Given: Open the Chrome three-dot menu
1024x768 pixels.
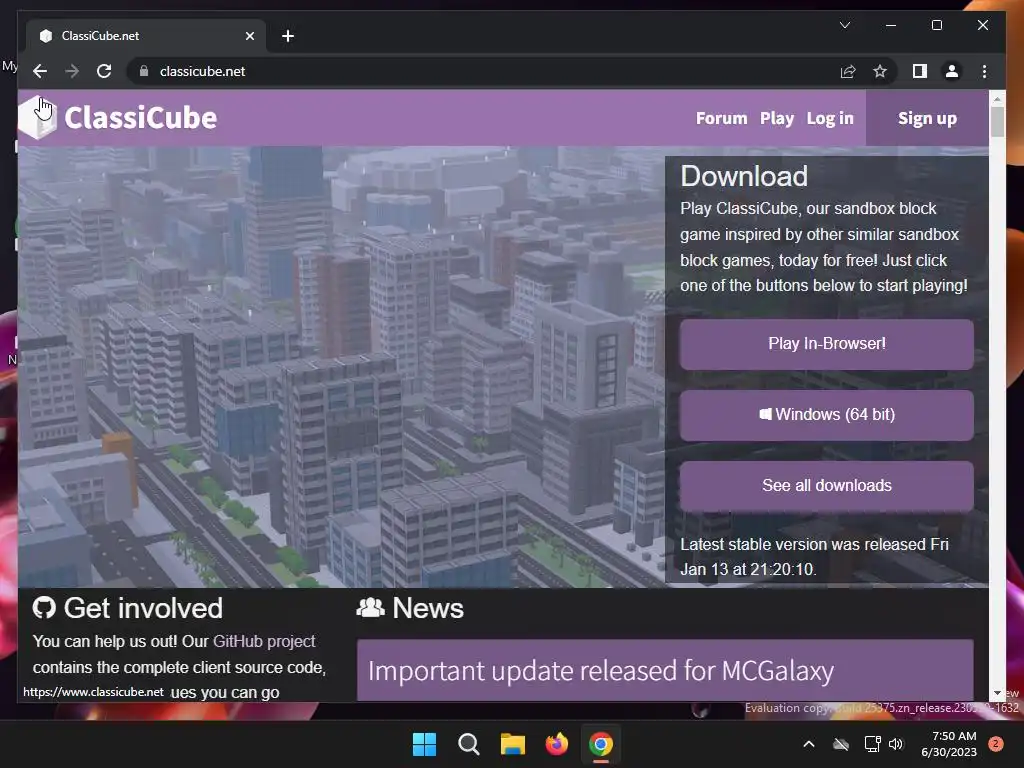Looking at the screenshot, I should [x=984, y=71].
